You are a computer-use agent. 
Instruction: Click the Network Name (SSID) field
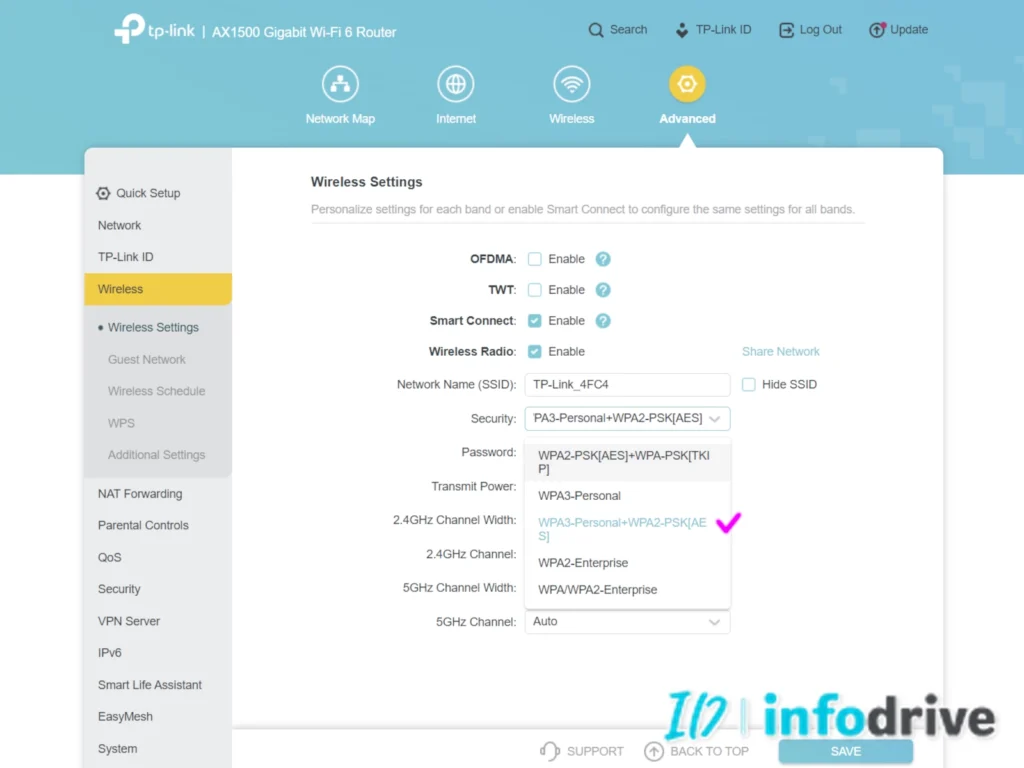tap(627, 385)
